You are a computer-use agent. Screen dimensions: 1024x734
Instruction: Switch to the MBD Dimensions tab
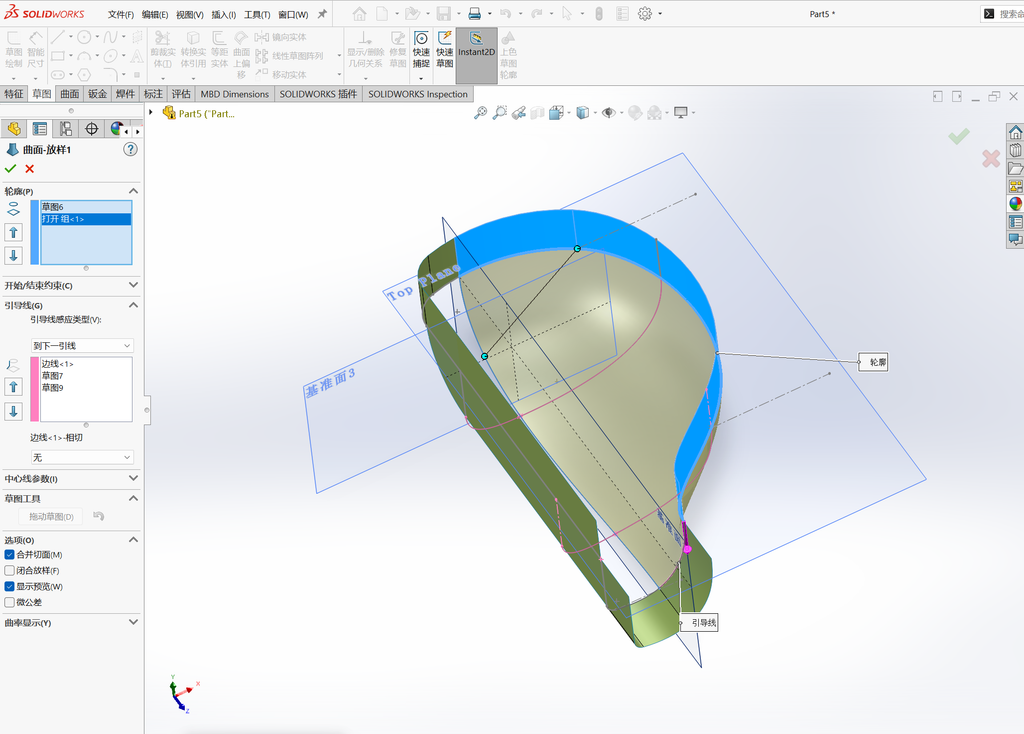pos(234,94)
